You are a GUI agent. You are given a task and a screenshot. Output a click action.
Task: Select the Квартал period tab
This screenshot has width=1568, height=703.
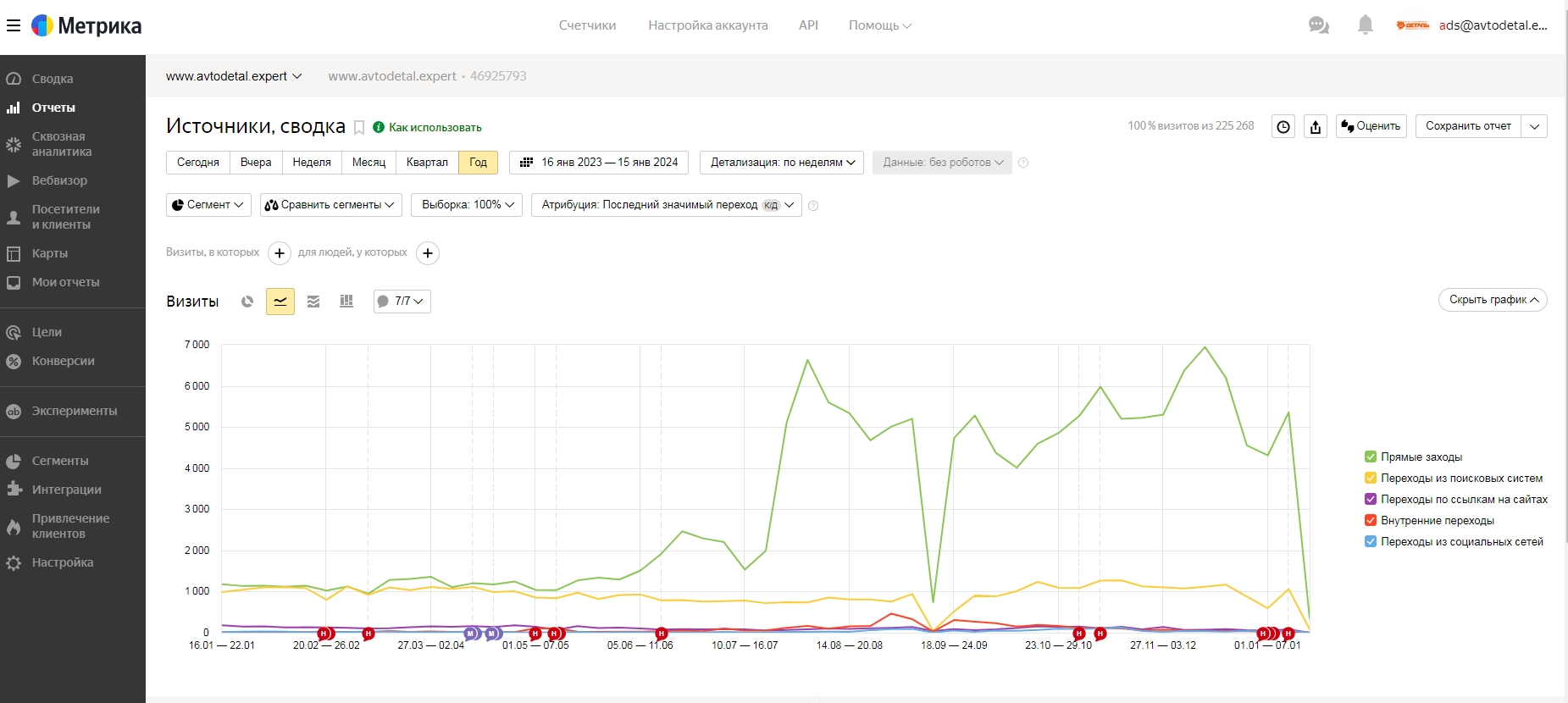pos(427,163)
